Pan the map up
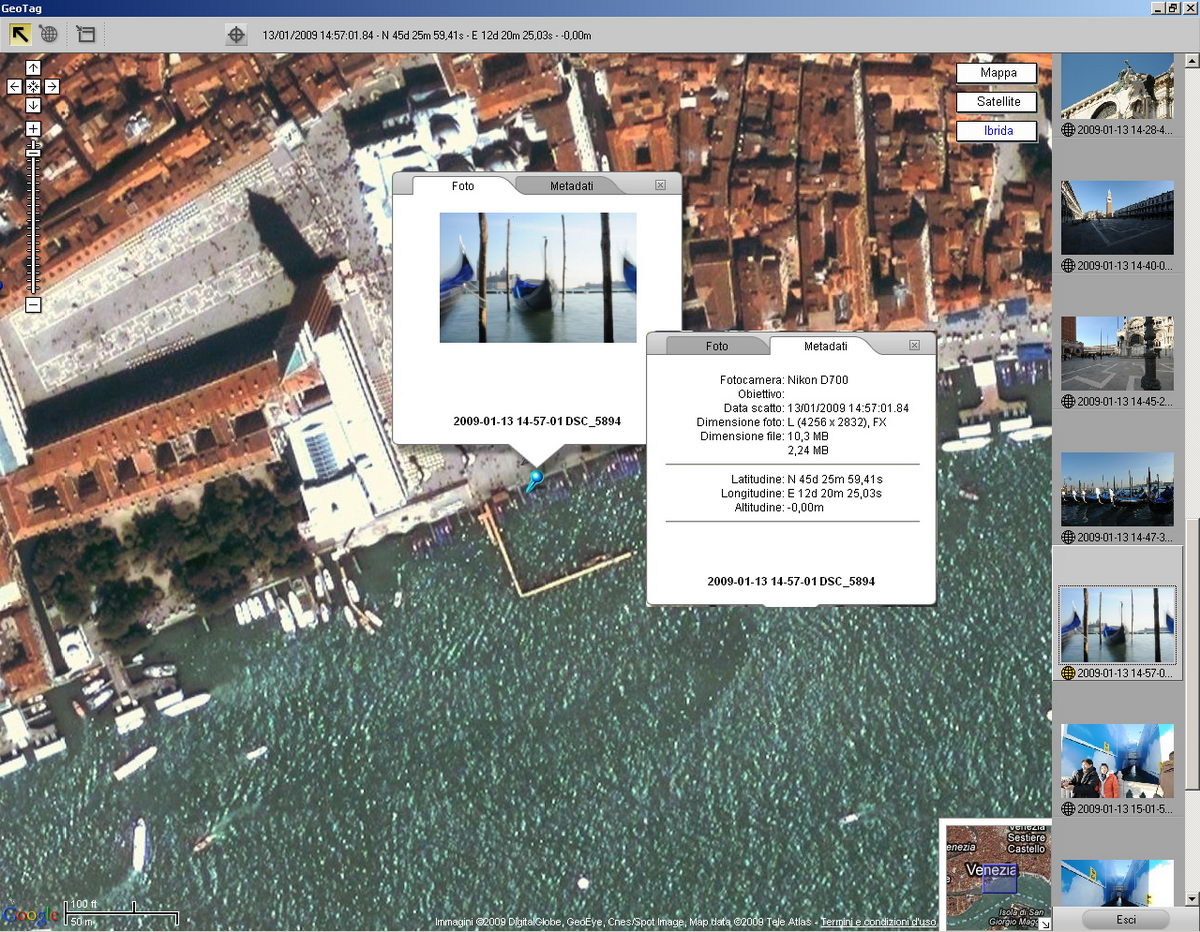This screenshot has height=932, width=1200. tap(33, 67)
